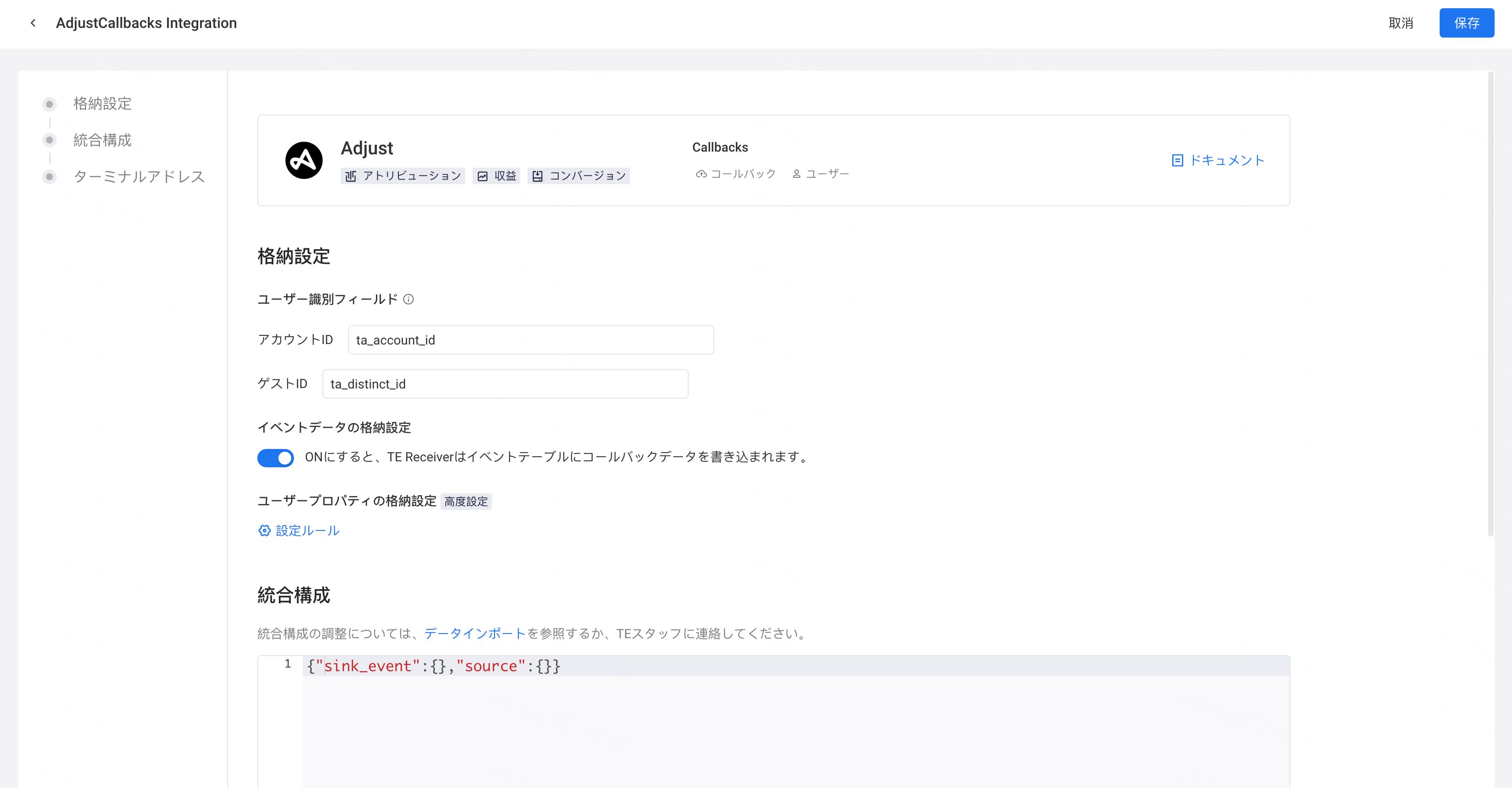Click the アカウントID input field
Image resolution: width=1512 pixels, height=788 pixels.
point(531,340)
